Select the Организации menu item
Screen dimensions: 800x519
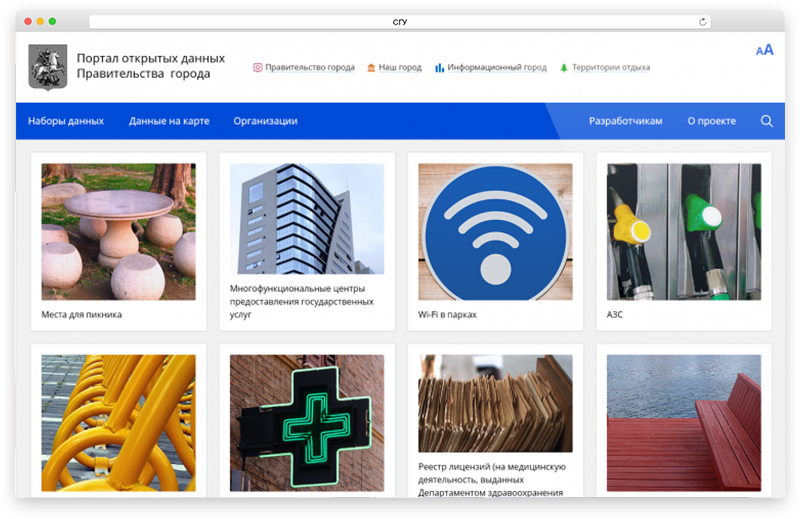265,121
